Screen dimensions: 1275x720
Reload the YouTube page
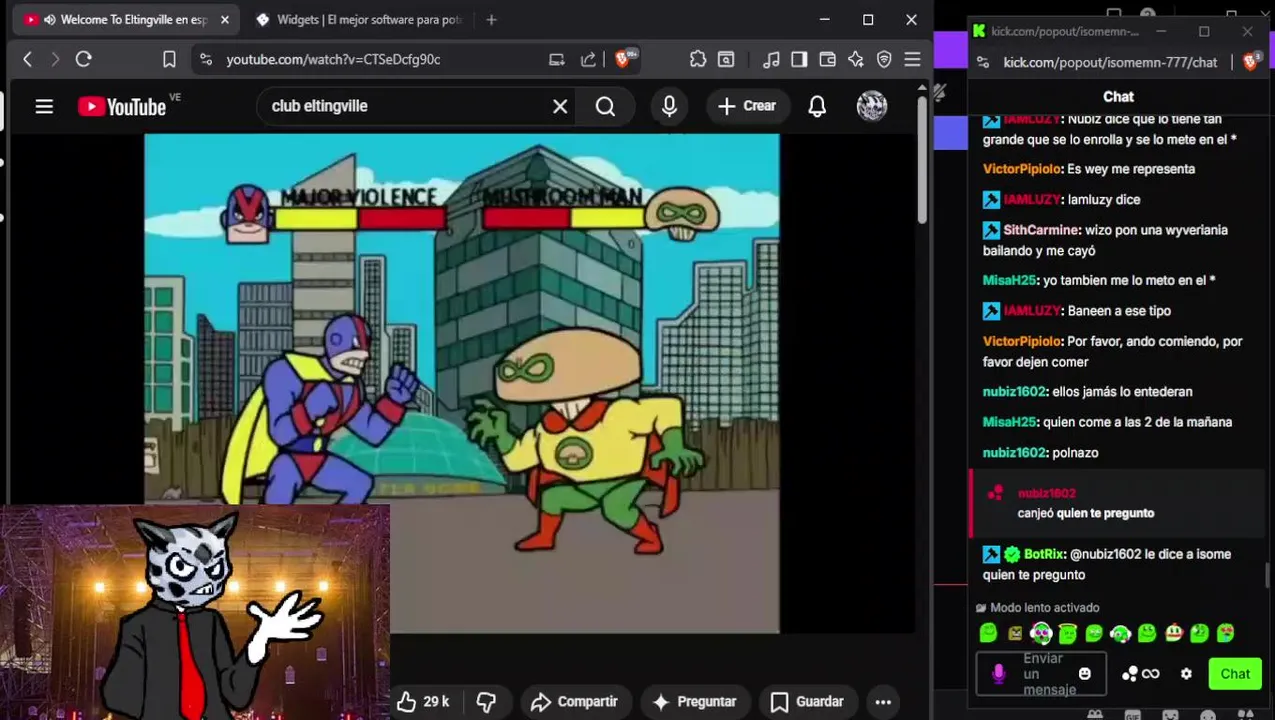pyautogui.click(x=84, y=60)
